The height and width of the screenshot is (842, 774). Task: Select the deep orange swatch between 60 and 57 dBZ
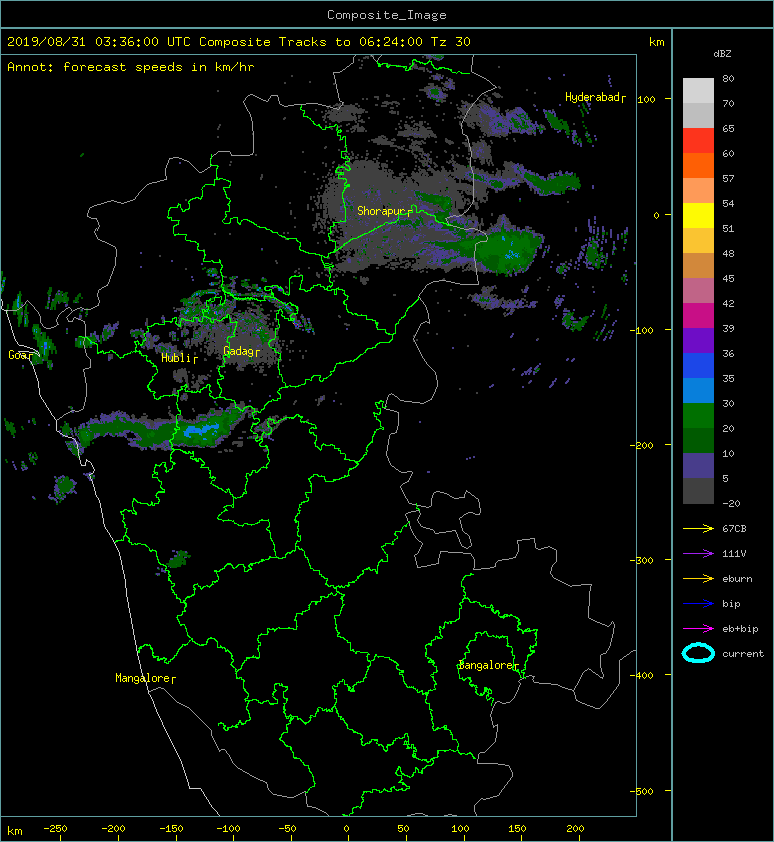pos(698,166)
